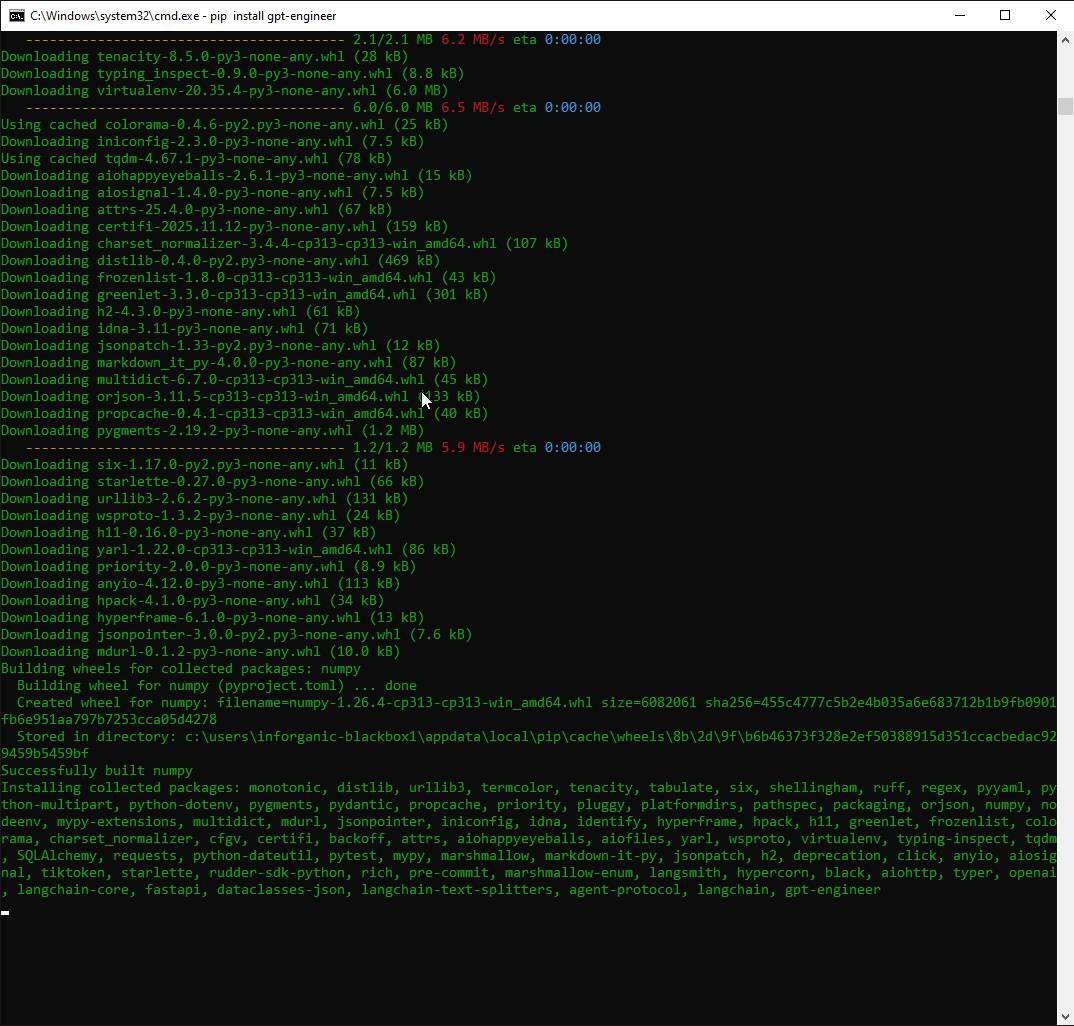The height and width of the screenshot is (1026, 1074).
Task: Maximize the command prompt window
Action: click(x=1005, y=15)
